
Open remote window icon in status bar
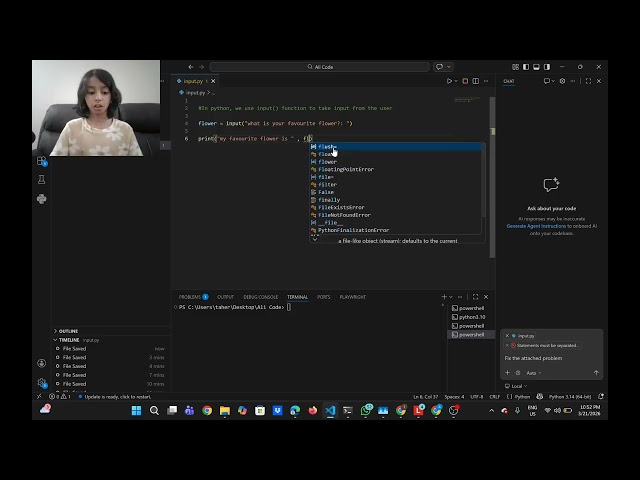click(x=39, y=396)
